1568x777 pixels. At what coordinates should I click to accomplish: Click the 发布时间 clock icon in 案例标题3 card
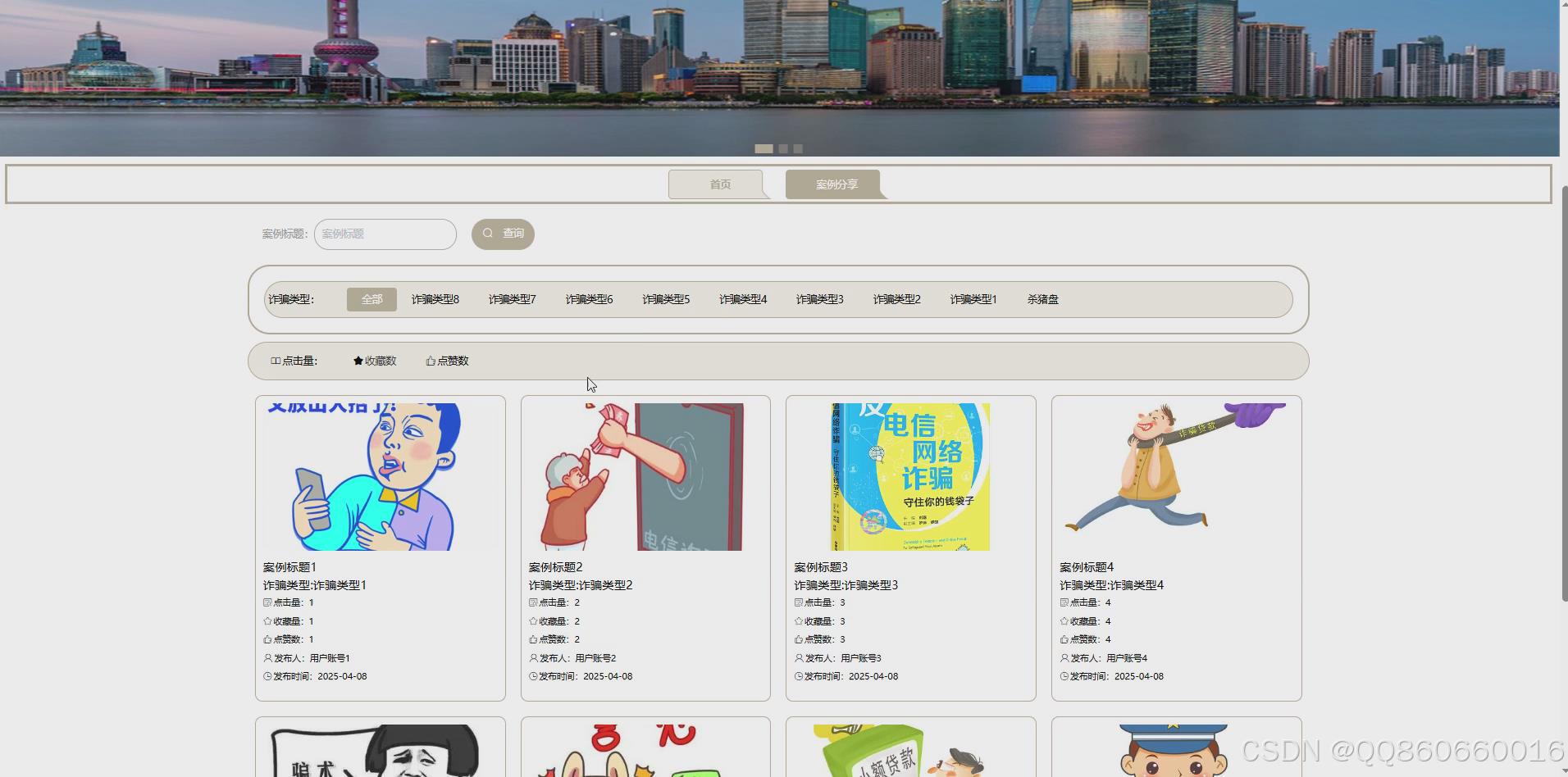(799, 676)
